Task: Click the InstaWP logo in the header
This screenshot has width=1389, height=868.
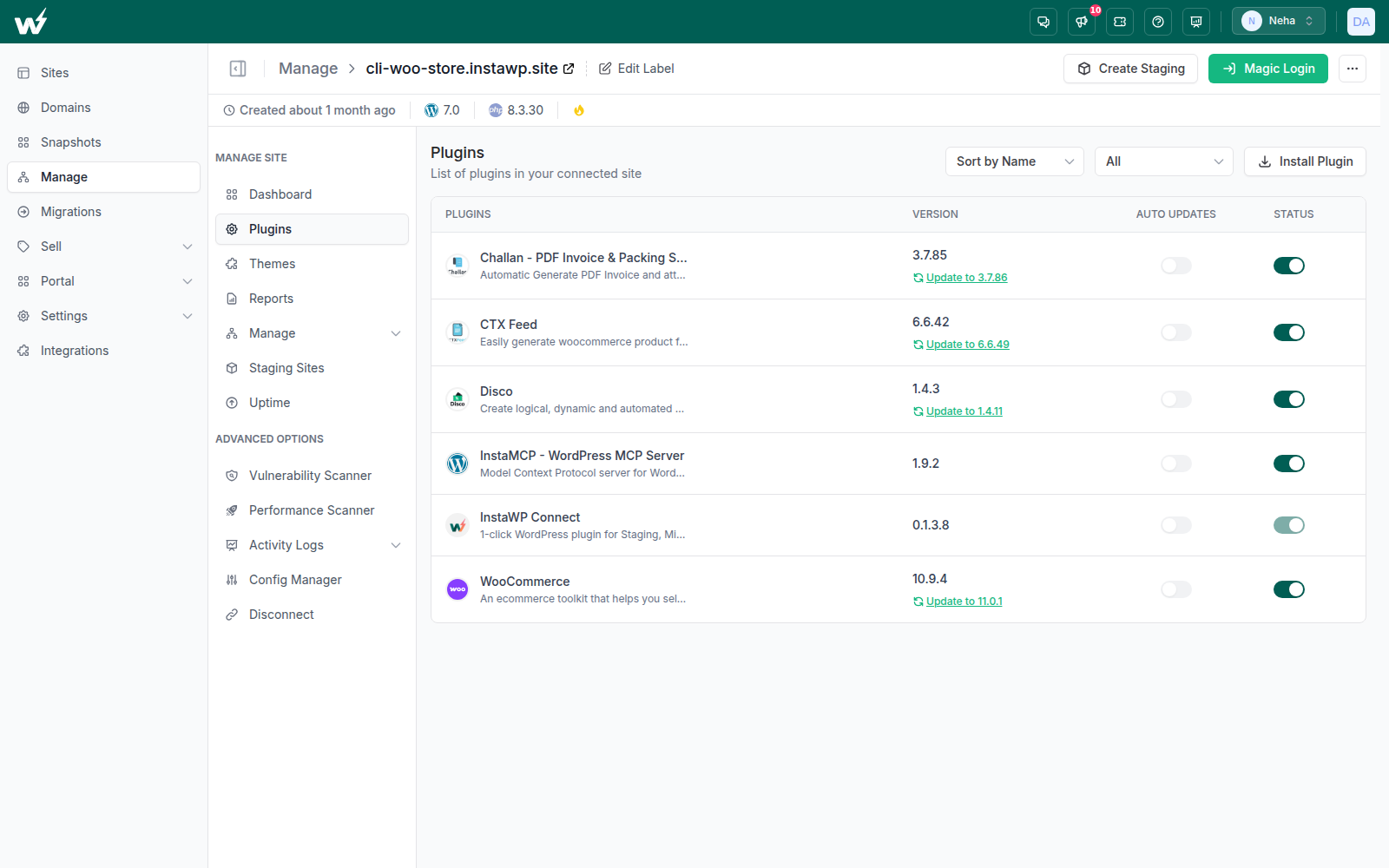Action: tap(31, 22)
